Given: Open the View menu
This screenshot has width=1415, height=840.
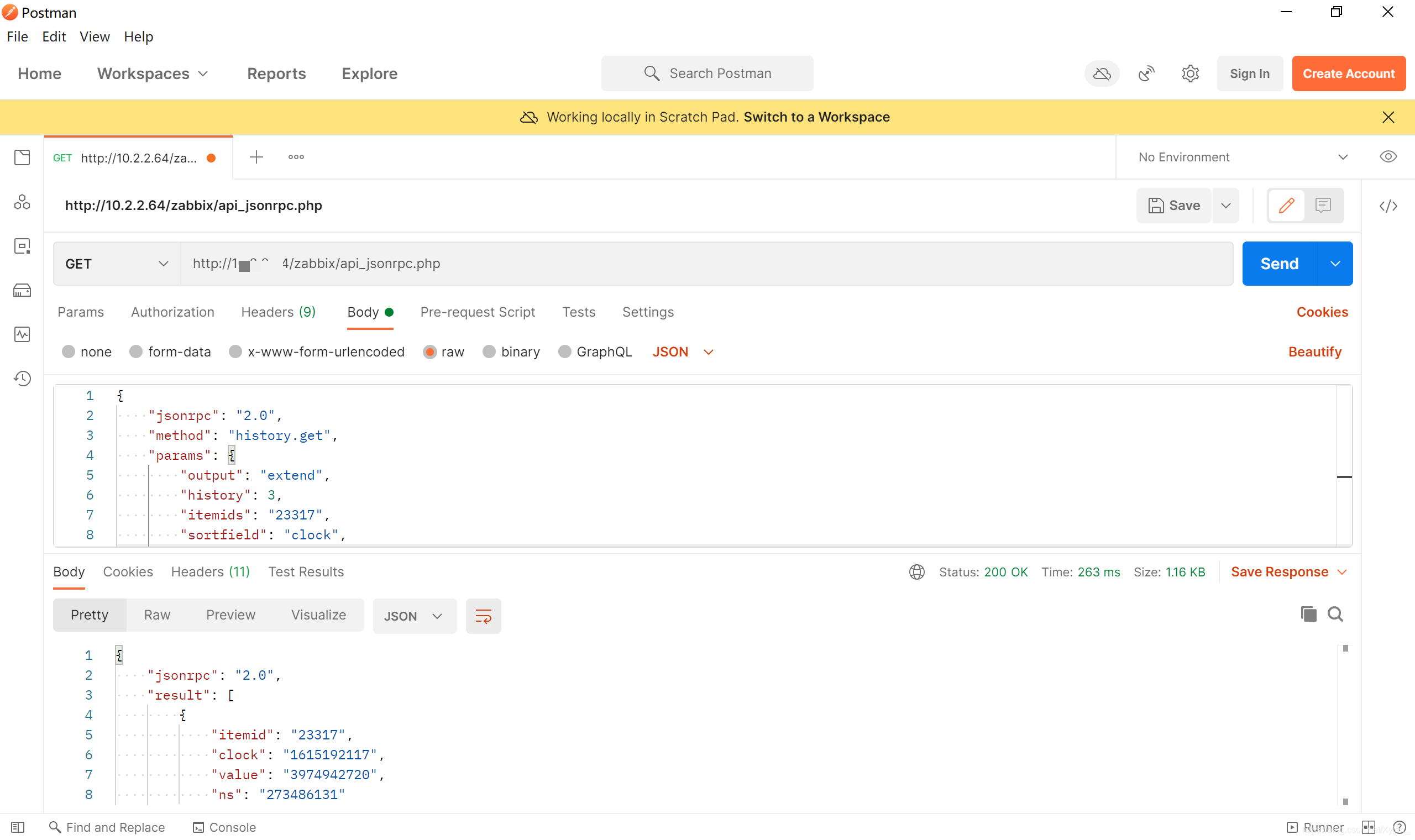Looking at the screenshot, I should click(x=95, y=37).
